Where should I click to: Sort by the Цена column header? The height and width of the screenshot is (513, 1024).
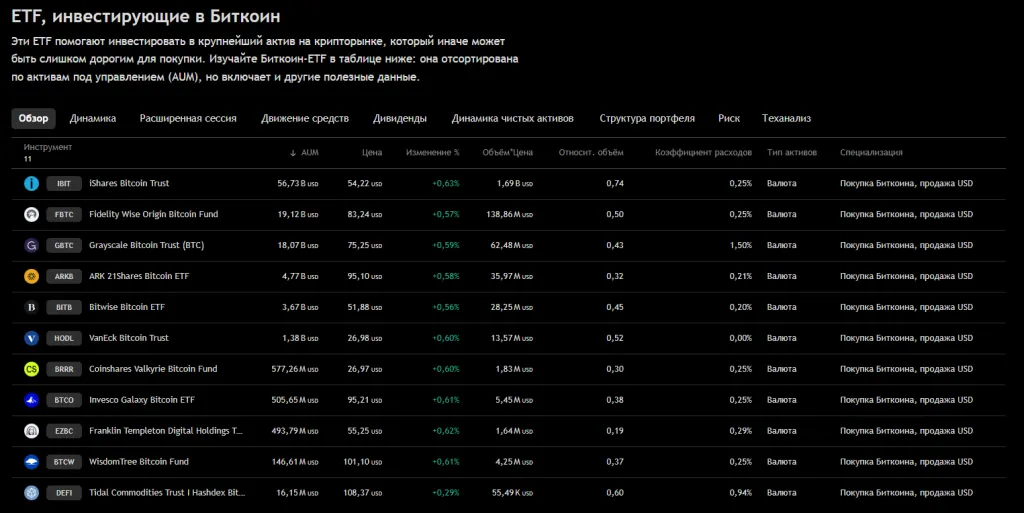tap(372, 153)
